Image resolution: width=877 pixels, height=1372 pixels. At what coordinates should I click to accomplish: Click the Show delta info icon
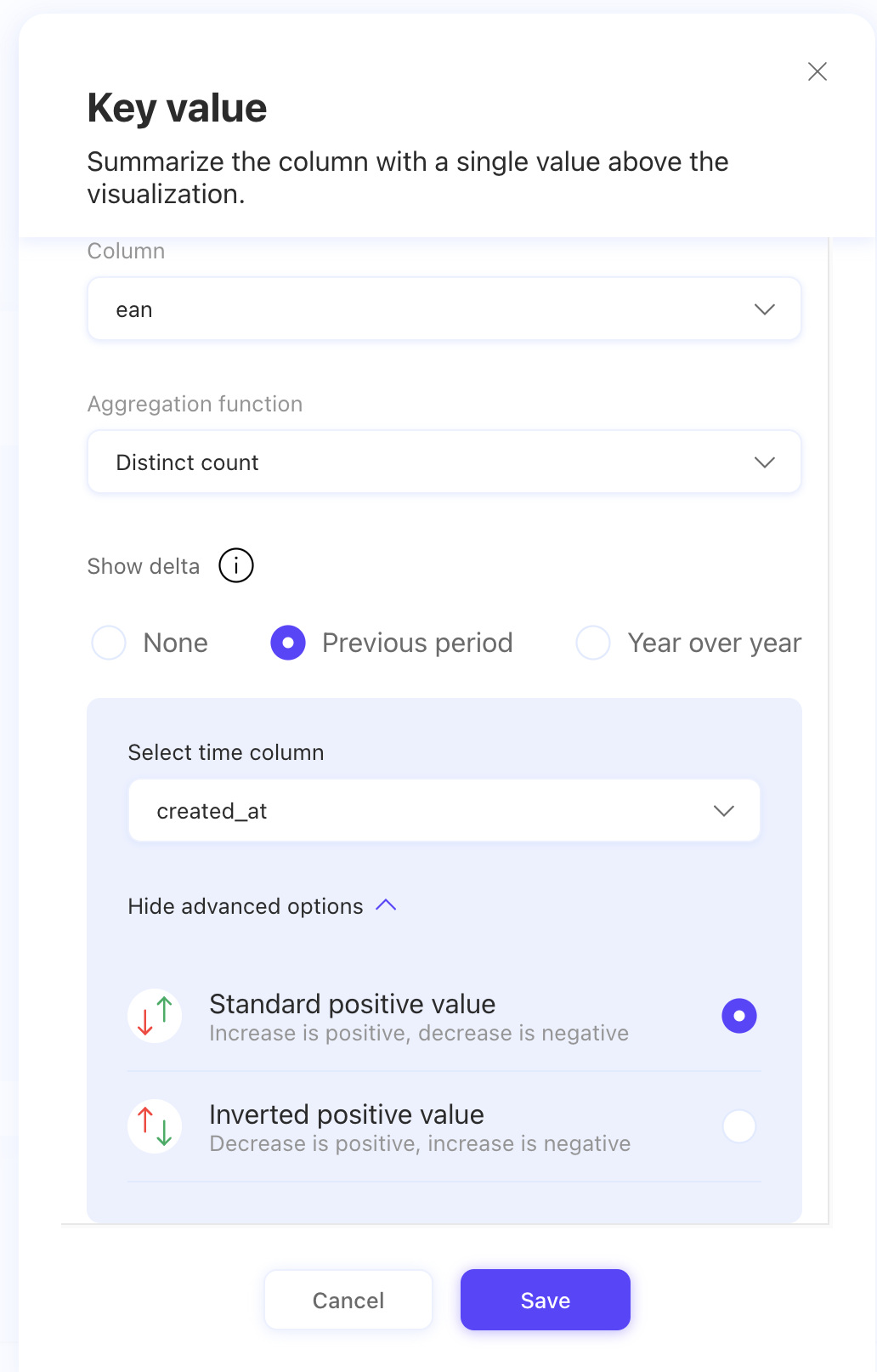pyautogui.click(x=236, y=565)
